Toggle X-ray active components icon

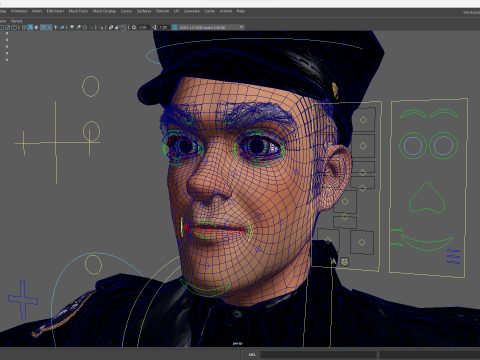pyautogui.click(x=117, y=27)
